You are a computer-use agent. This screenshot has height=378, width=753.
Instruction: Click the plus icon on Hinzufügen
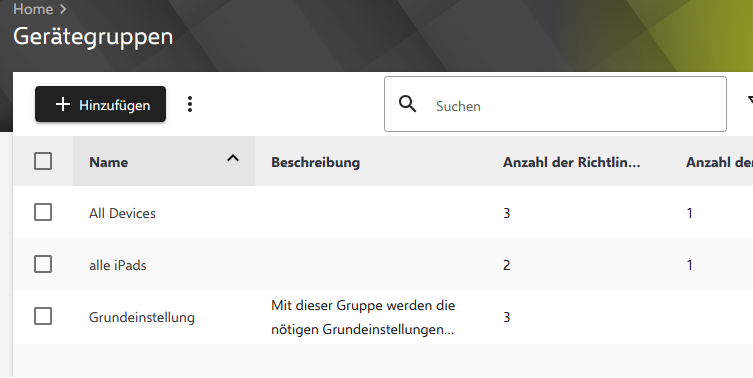pyautogui.click(x=63, y=104)
